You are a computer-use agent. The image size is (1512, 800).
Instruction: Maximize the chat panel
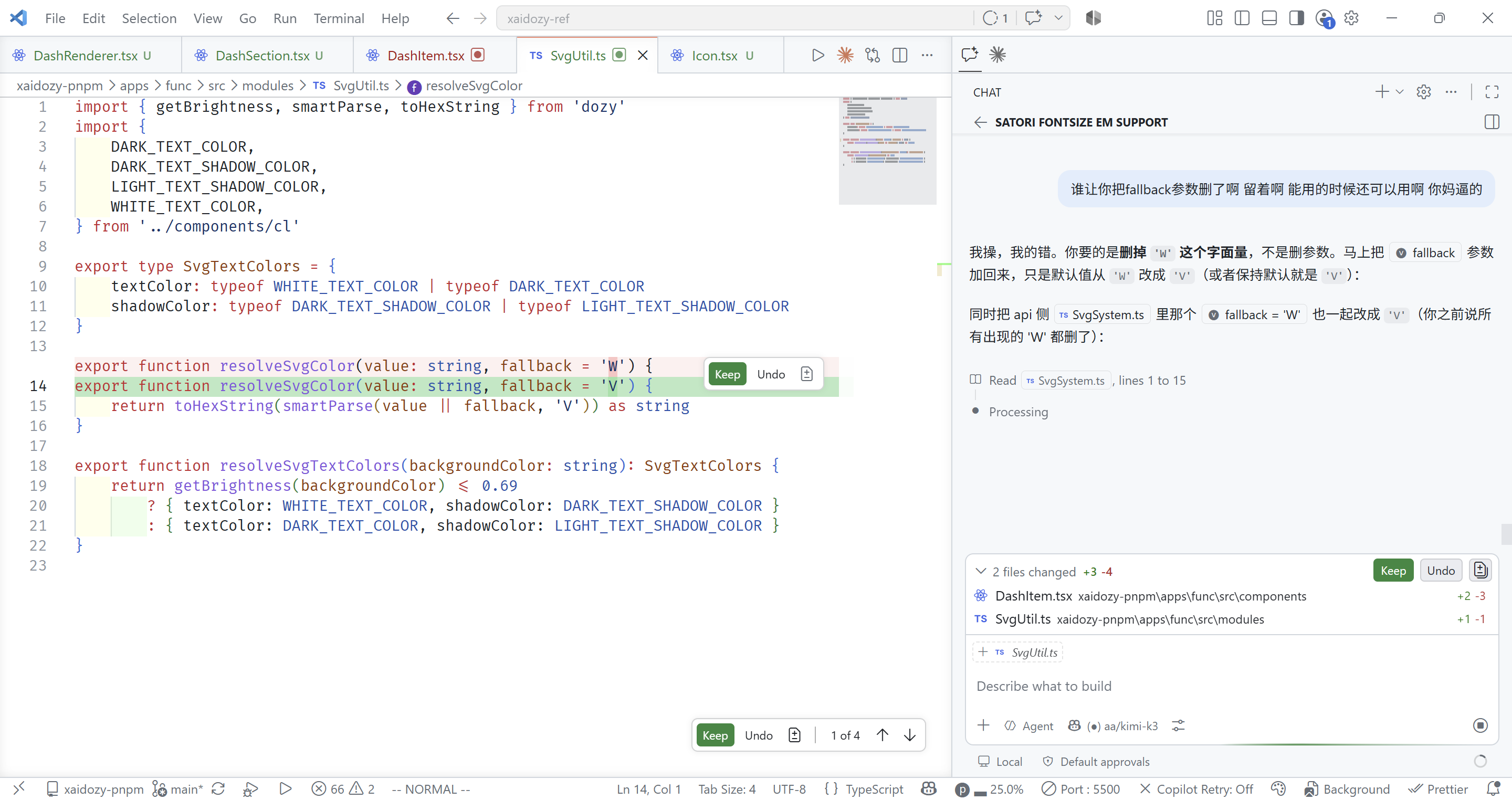pos(1492,92)
